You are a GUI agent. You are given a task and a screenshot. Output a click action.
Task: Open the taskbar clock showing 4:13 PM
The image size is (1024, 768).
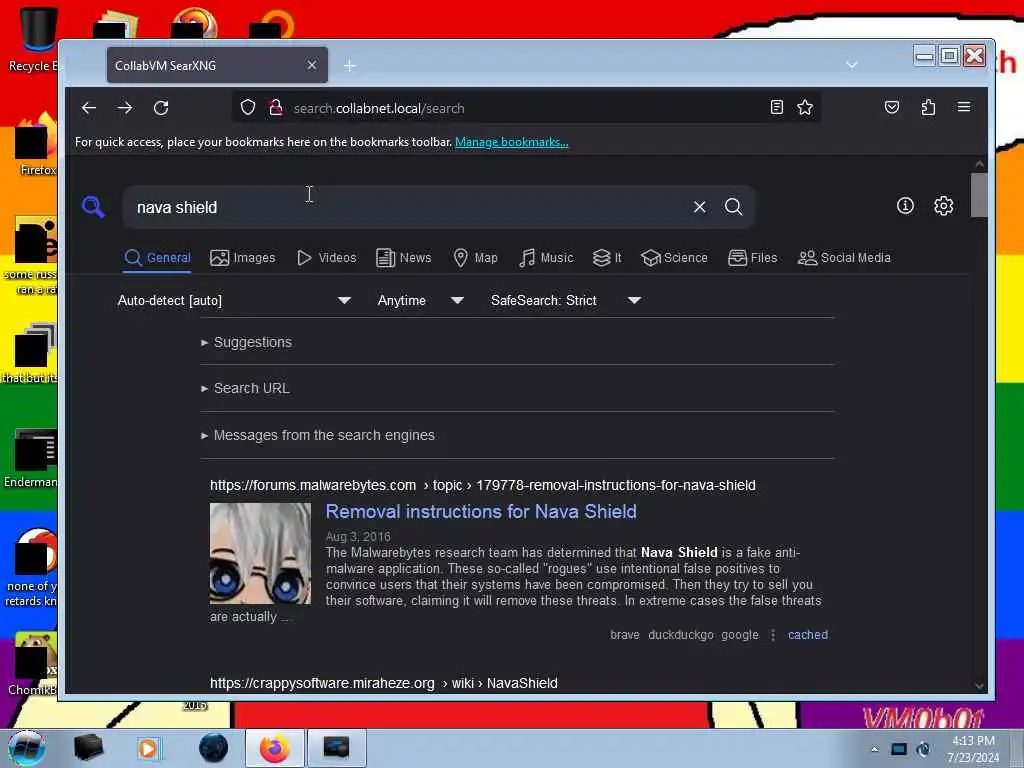(x=974, y=749)
